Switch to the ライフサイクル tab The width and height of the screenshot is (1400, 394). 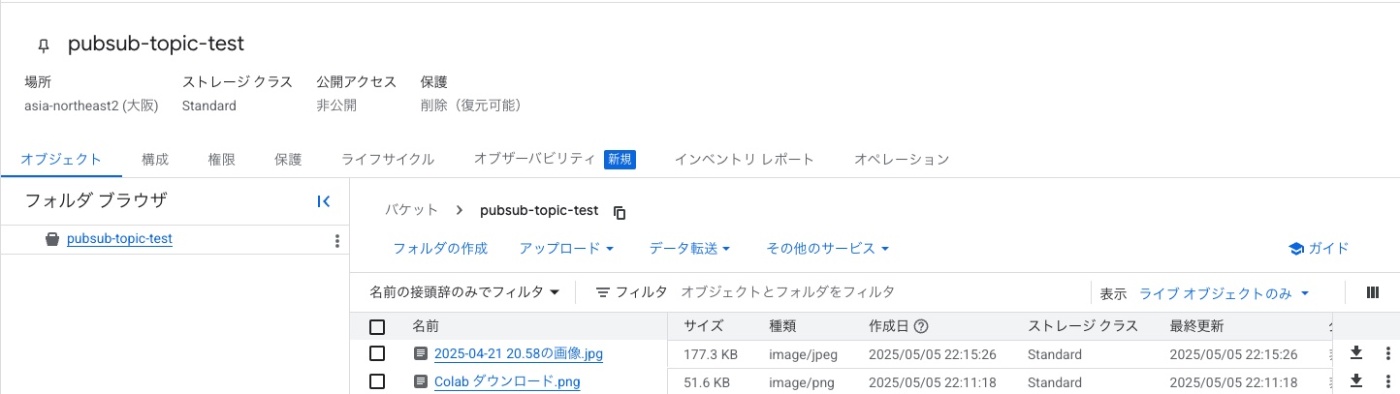pyautogui.click(x=387, y=159)
